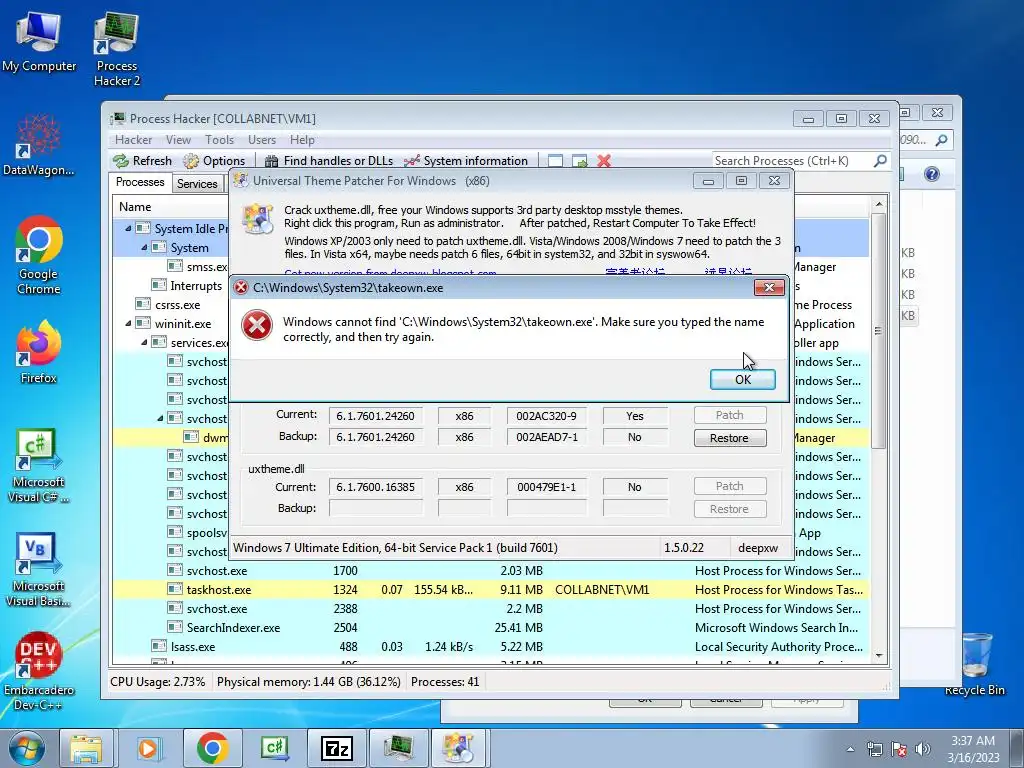Click the help icon in background window
The image size is (1024, 768).
click(932, 174)
